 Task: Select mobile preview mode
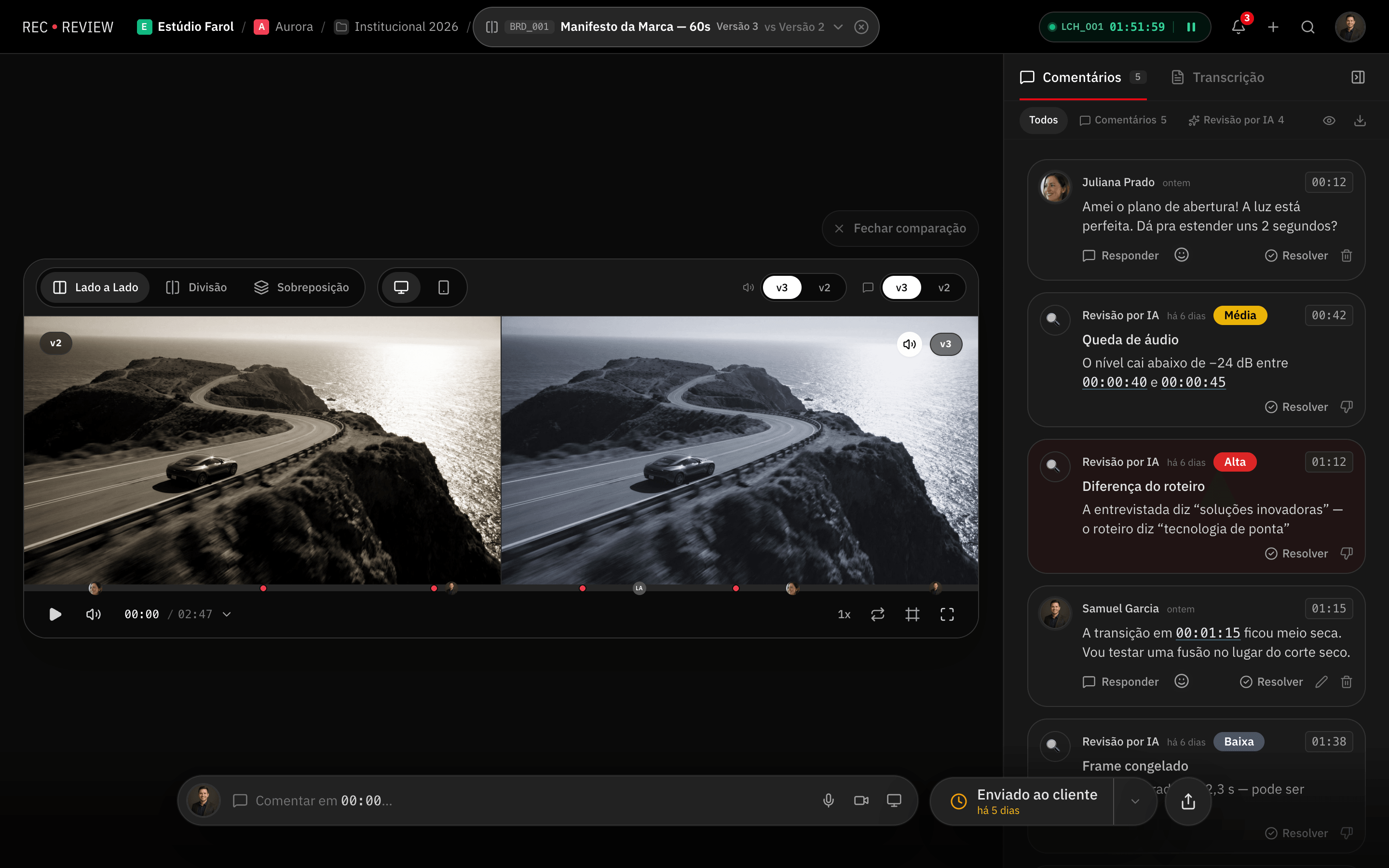(443, 287)
